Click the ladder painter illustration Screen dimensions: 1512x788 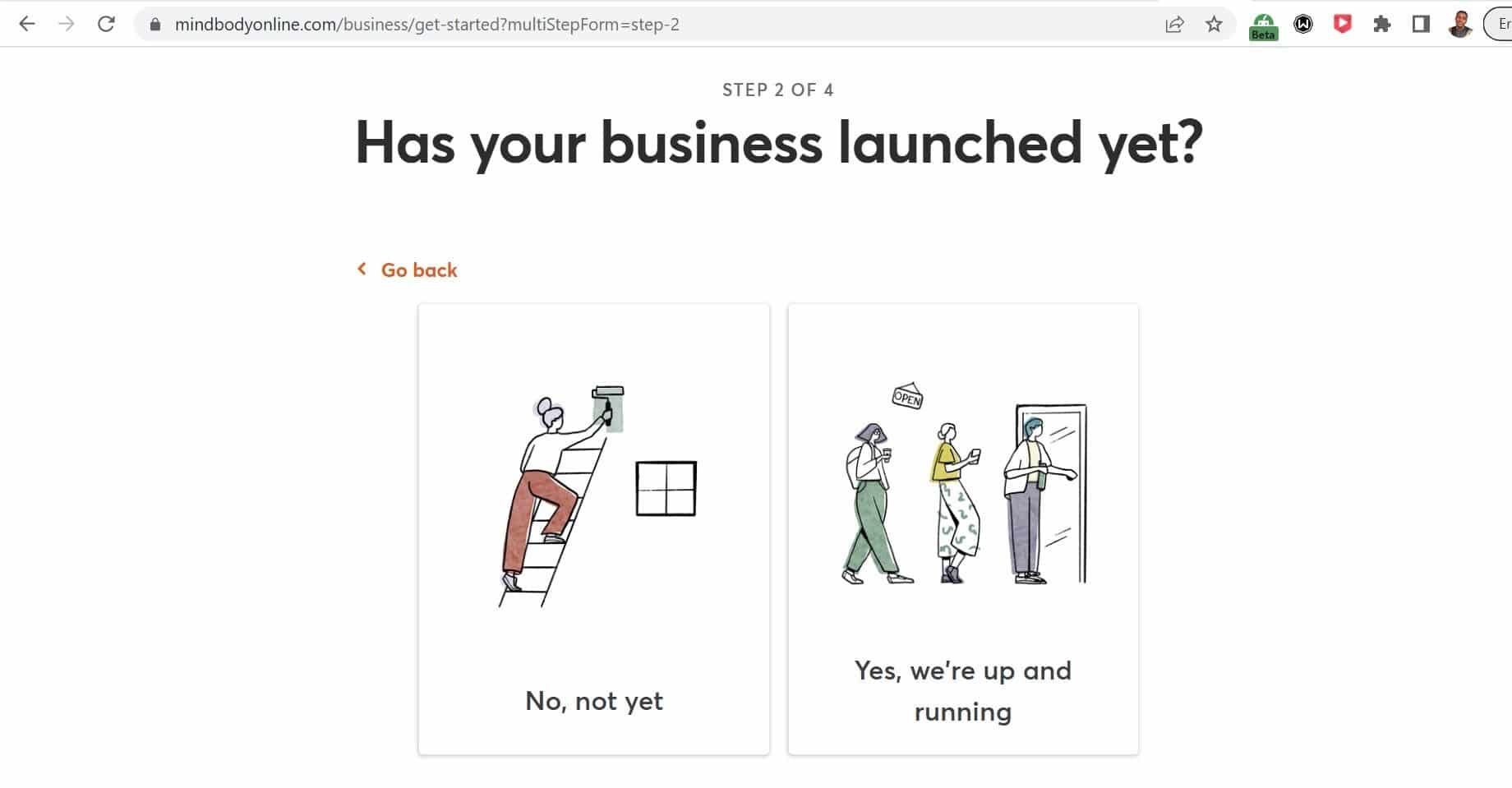(597, 496)
